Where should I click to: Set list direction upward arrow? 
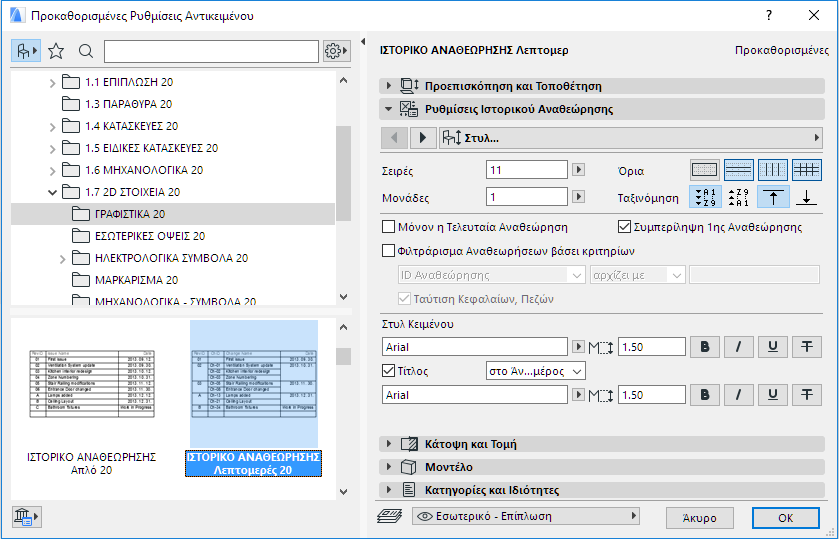(773, 197)
